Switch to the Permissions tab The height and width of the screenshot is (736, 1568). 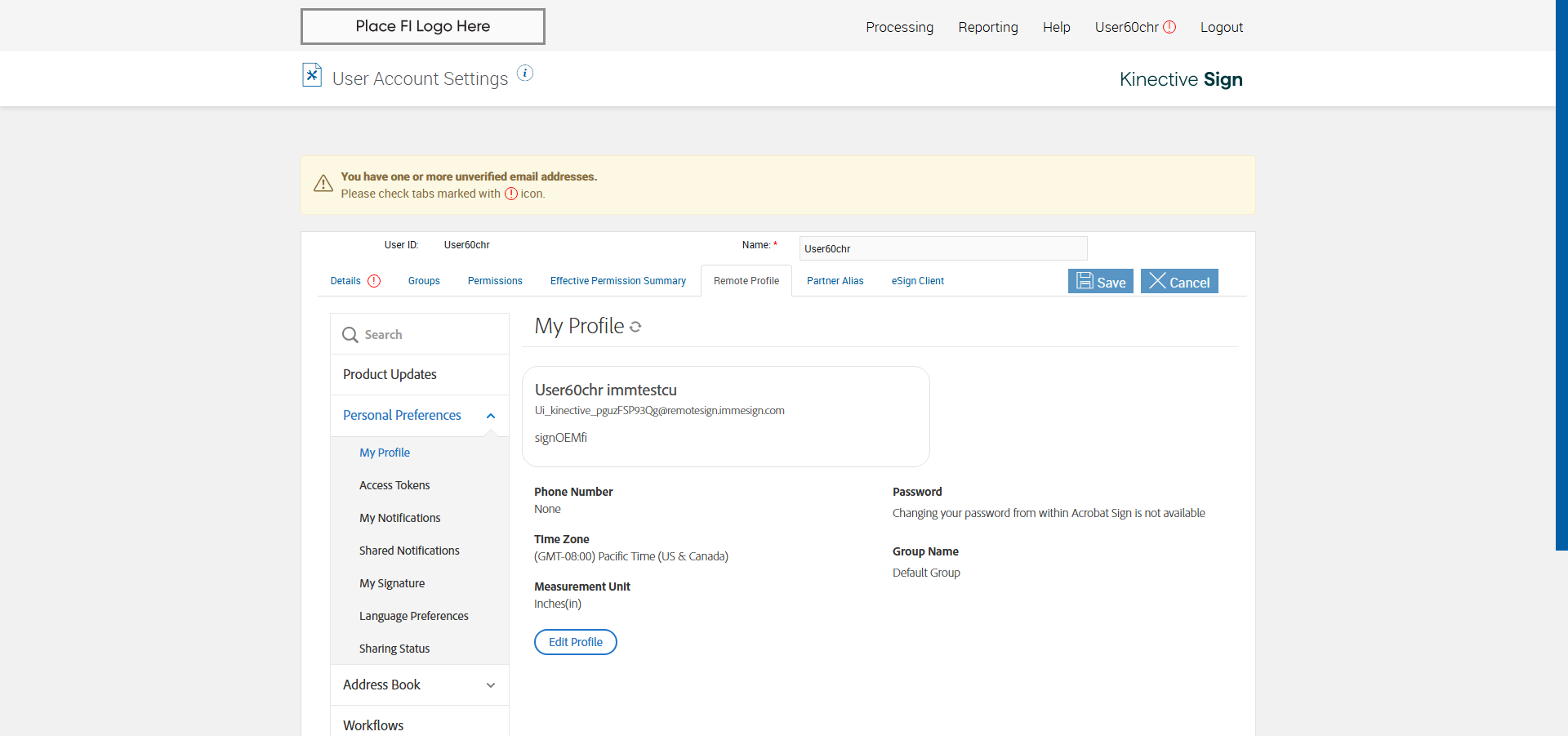pos(495,281)
